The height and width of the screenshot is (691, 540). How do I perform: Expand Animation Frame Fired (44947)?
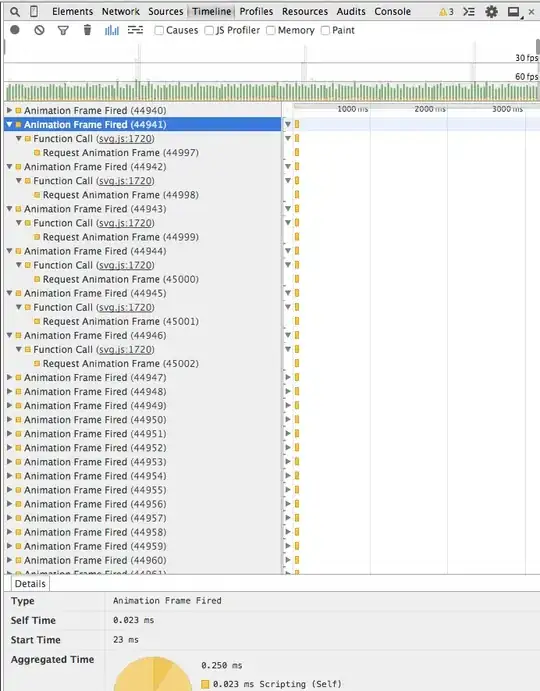click(x=9, y=377)
